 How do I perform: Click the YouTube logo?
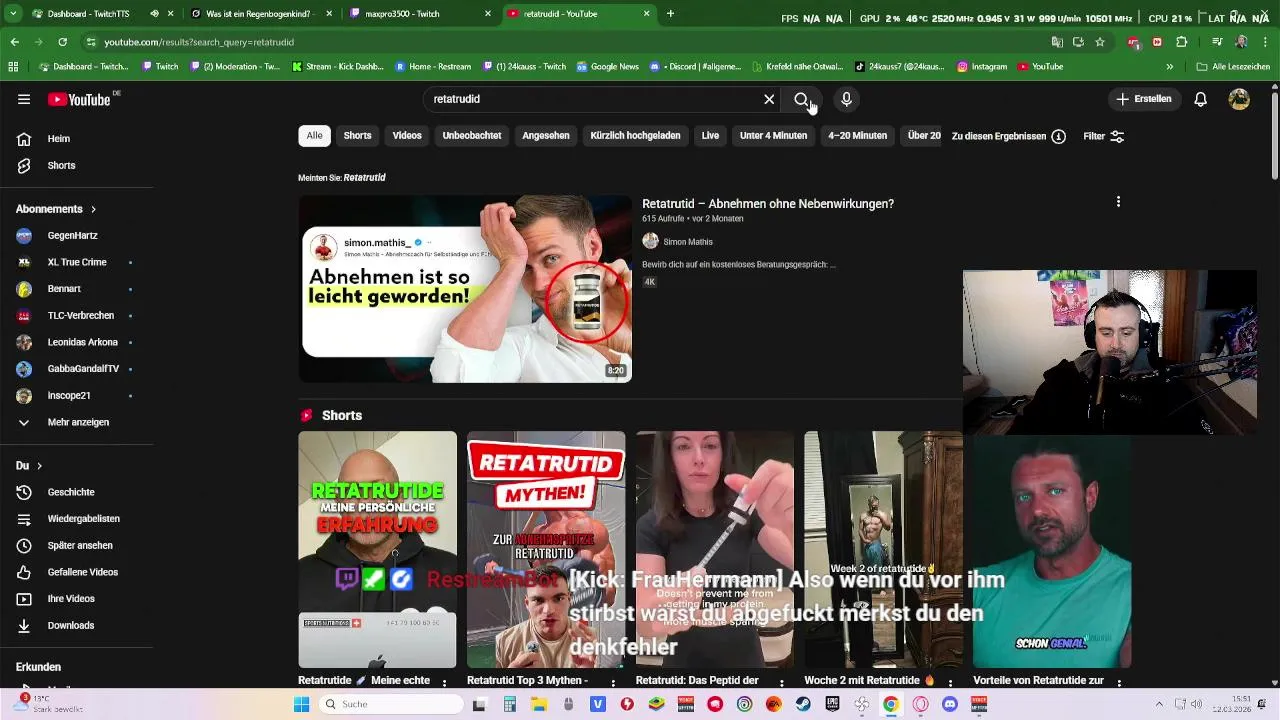(79, 99)
